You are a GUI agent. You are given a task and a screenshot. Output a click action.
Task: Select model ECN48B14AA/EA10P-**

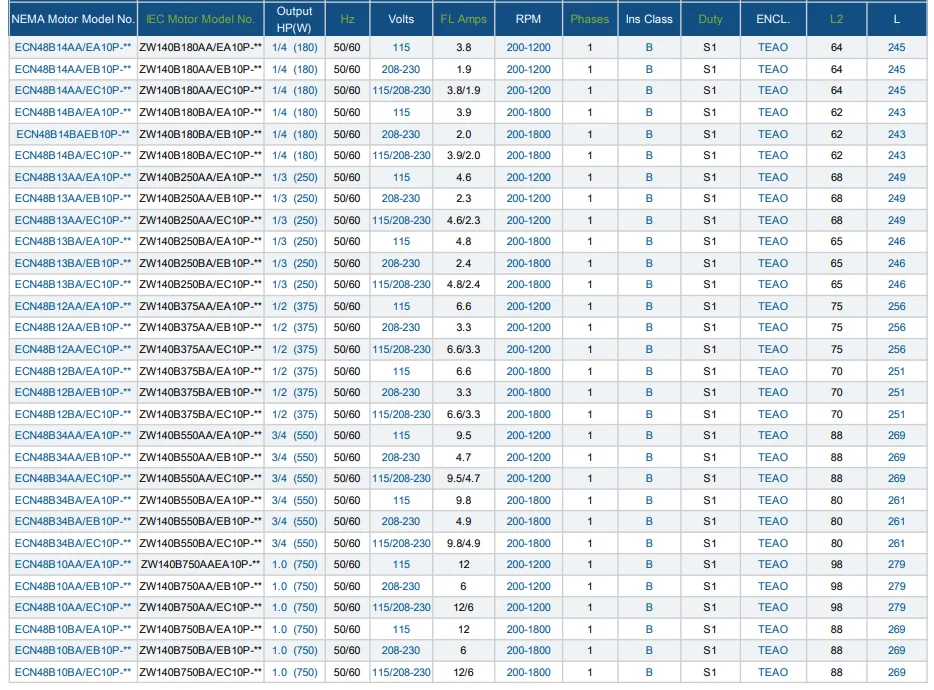pos(73,47)
